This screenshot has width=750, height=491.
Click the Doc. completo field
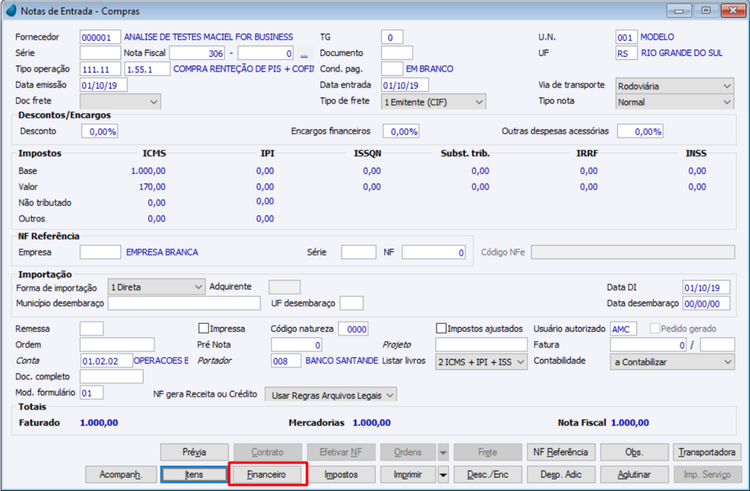tap(111, 377)
